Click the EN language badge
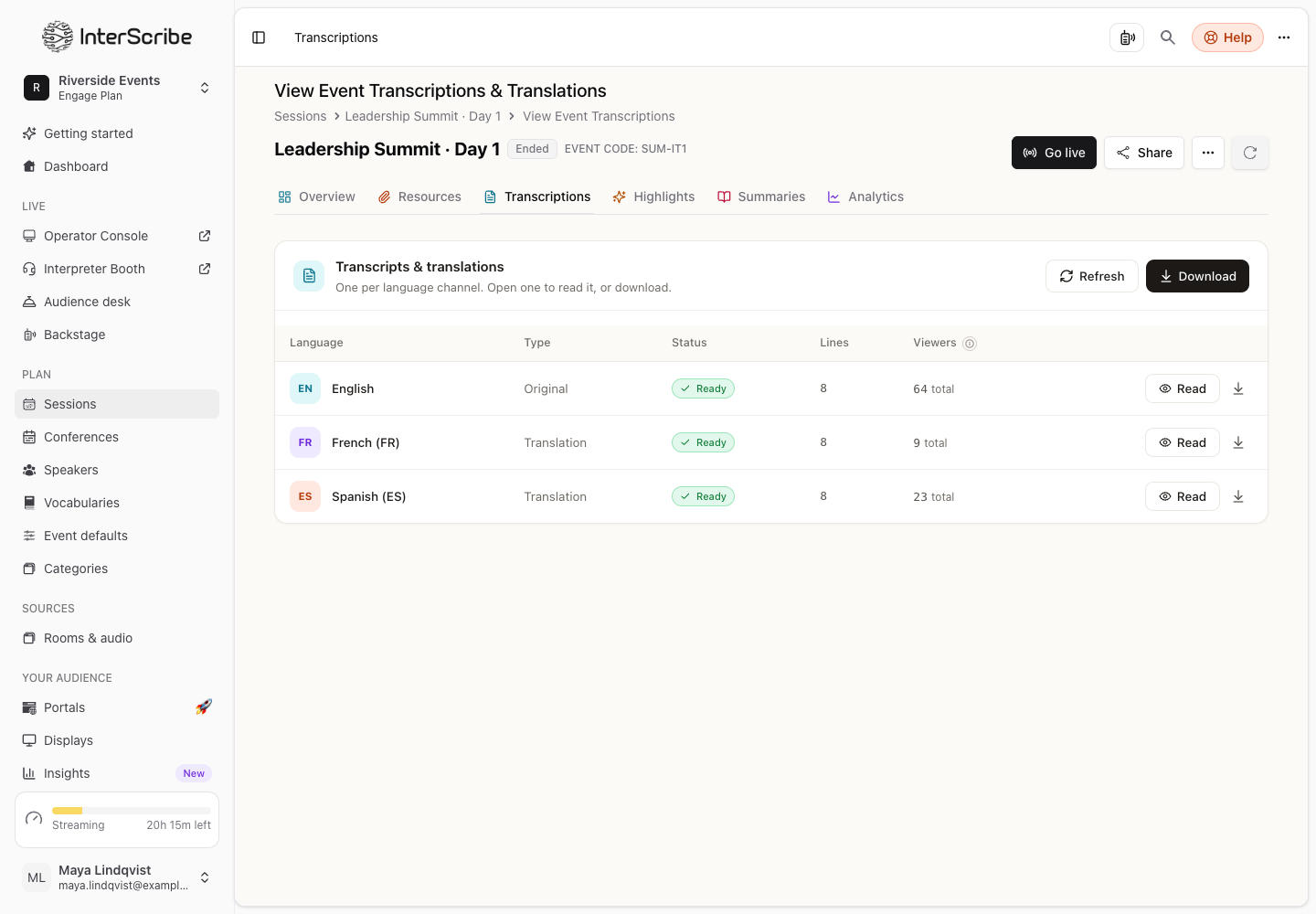The height and width of the screenshot is (914, 1316). [305, 388]
